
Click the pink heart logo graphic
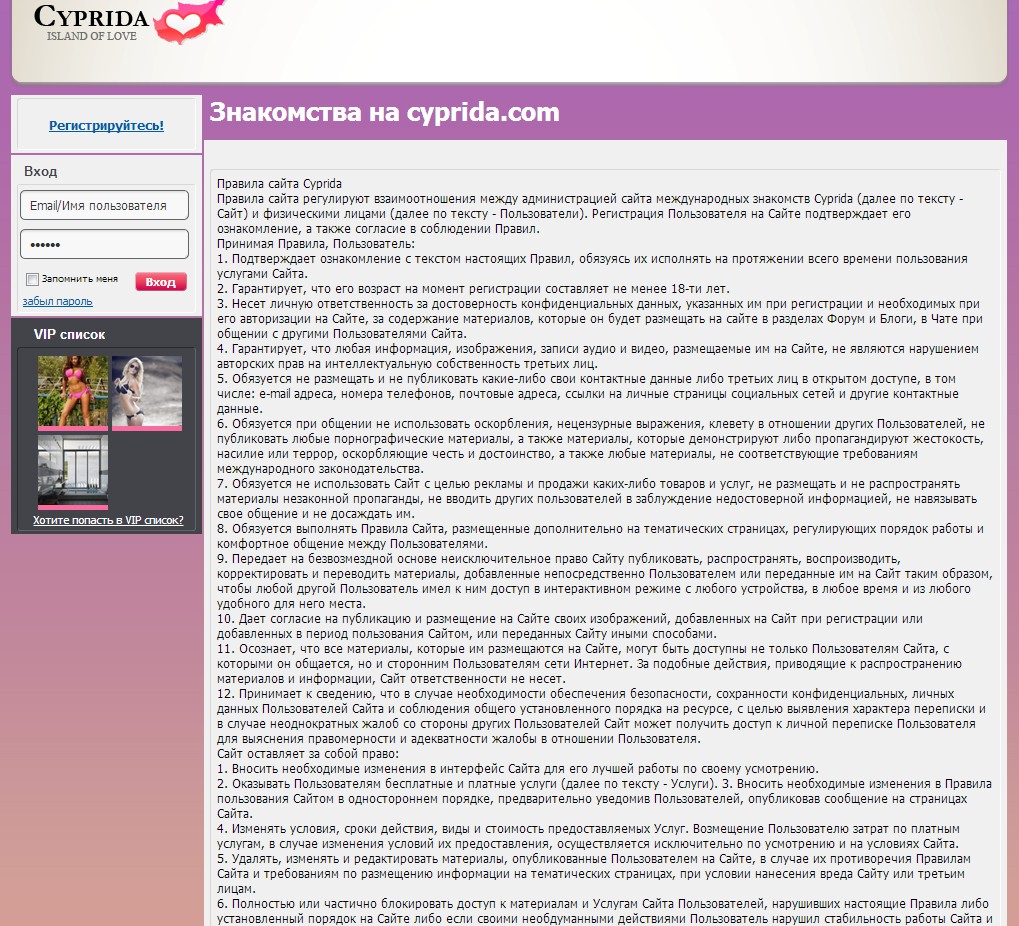189,22
